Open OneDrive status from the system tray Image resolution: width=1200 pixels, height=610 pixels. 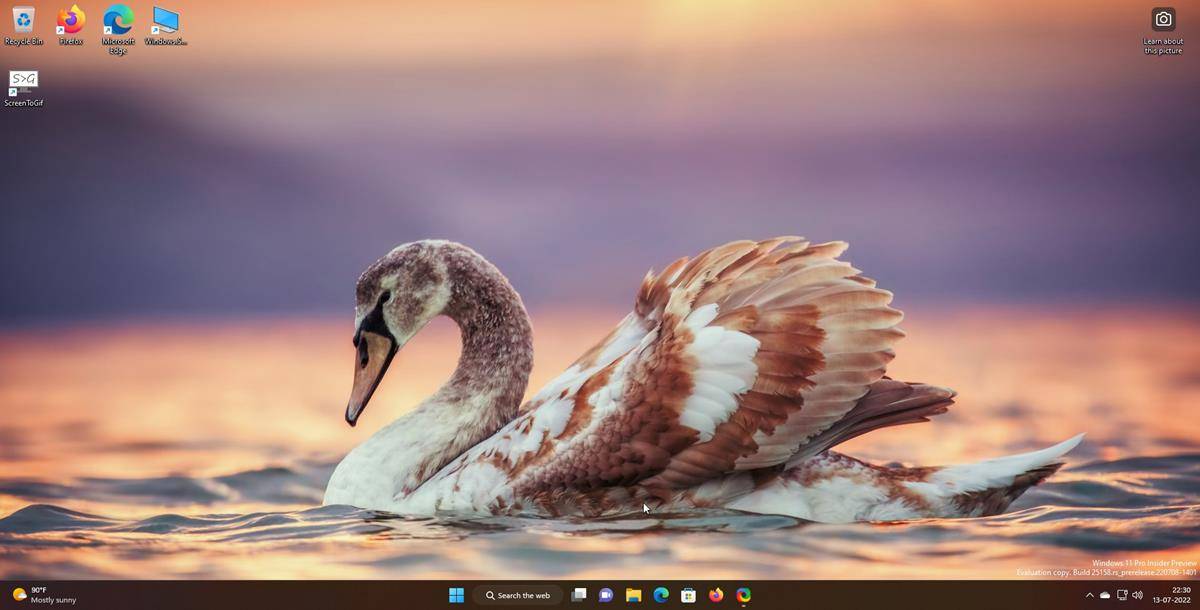pos(1105,595)
